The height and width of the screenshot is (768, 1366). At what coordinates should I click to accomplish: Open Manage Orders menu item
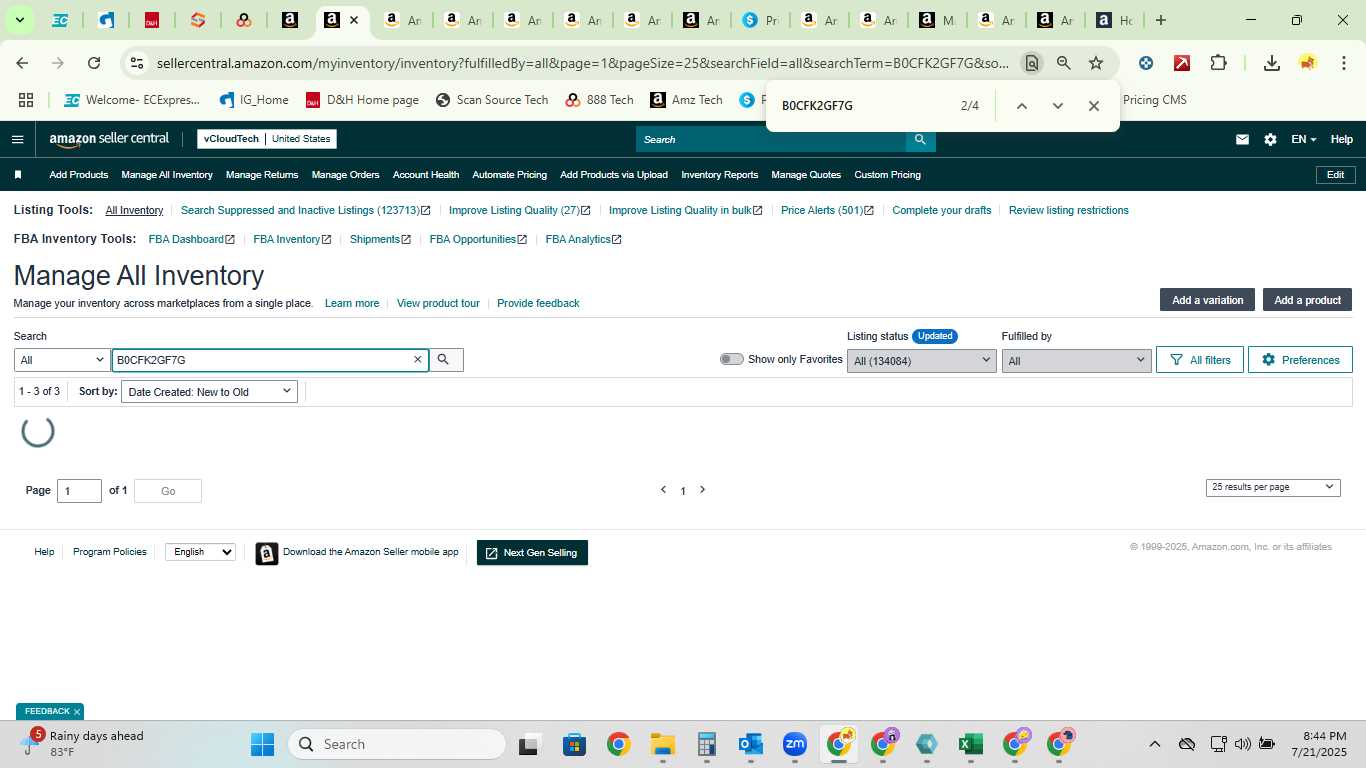click(x=345, y=175)
